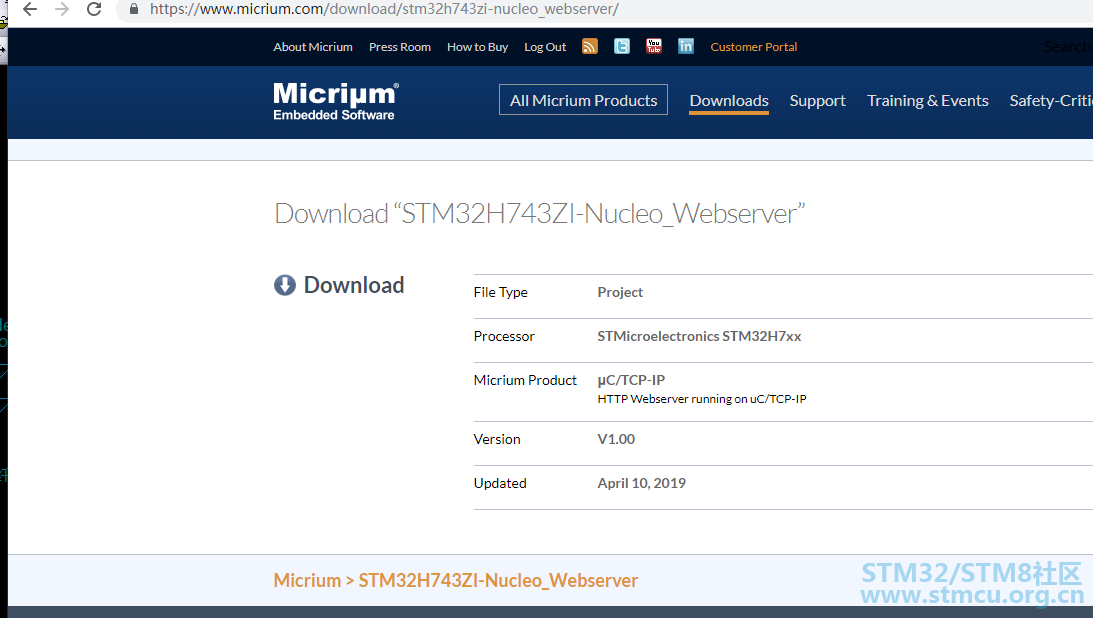Open the Press Room link
The image size is (1093, 618).
pyautogui.click(x=399, y=47)
